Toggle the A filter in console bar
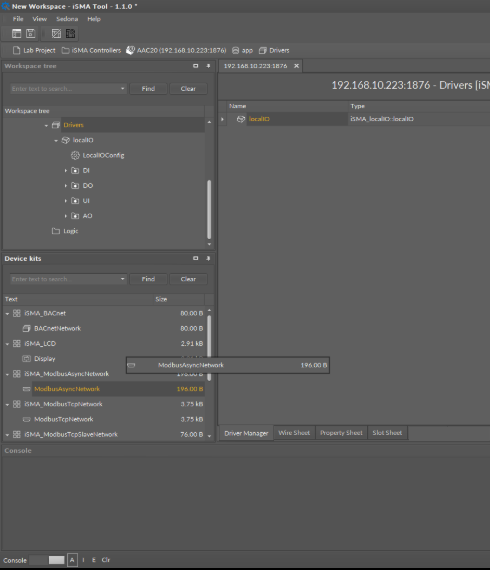Image resolution: width=490 pixels, height=570 pixels. 72,560
